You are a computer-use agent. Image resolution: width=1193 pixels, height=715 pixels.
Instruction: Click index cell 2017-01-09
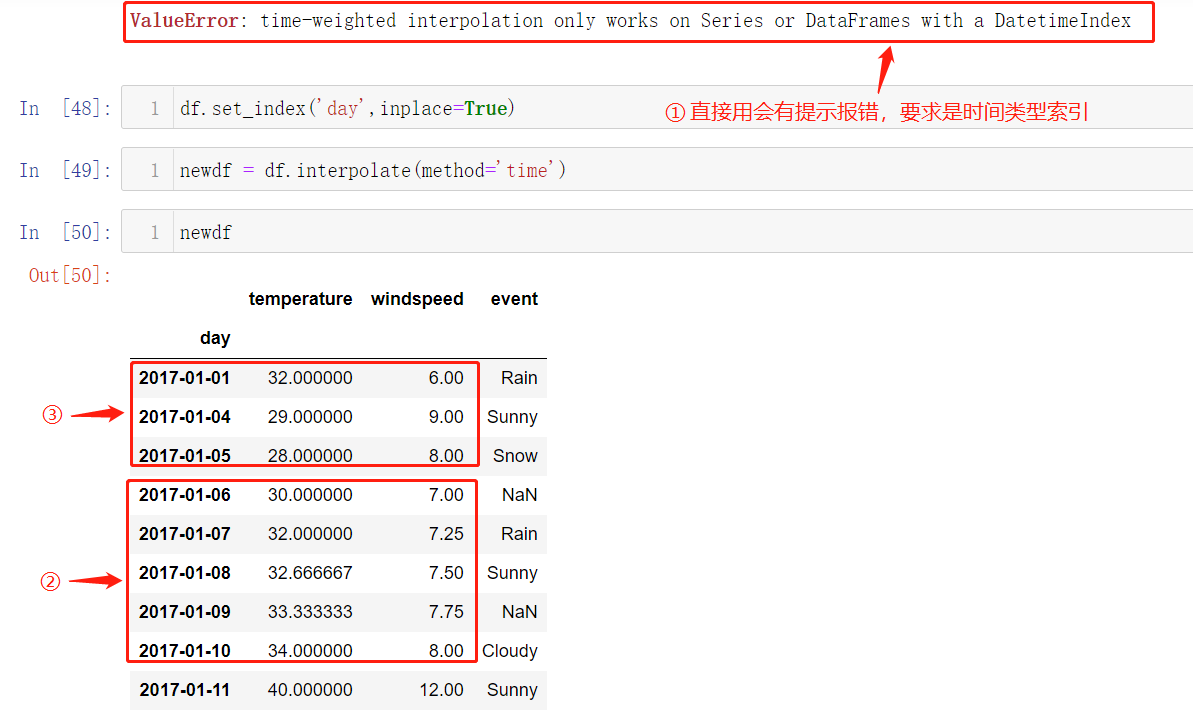click(185, 612)
